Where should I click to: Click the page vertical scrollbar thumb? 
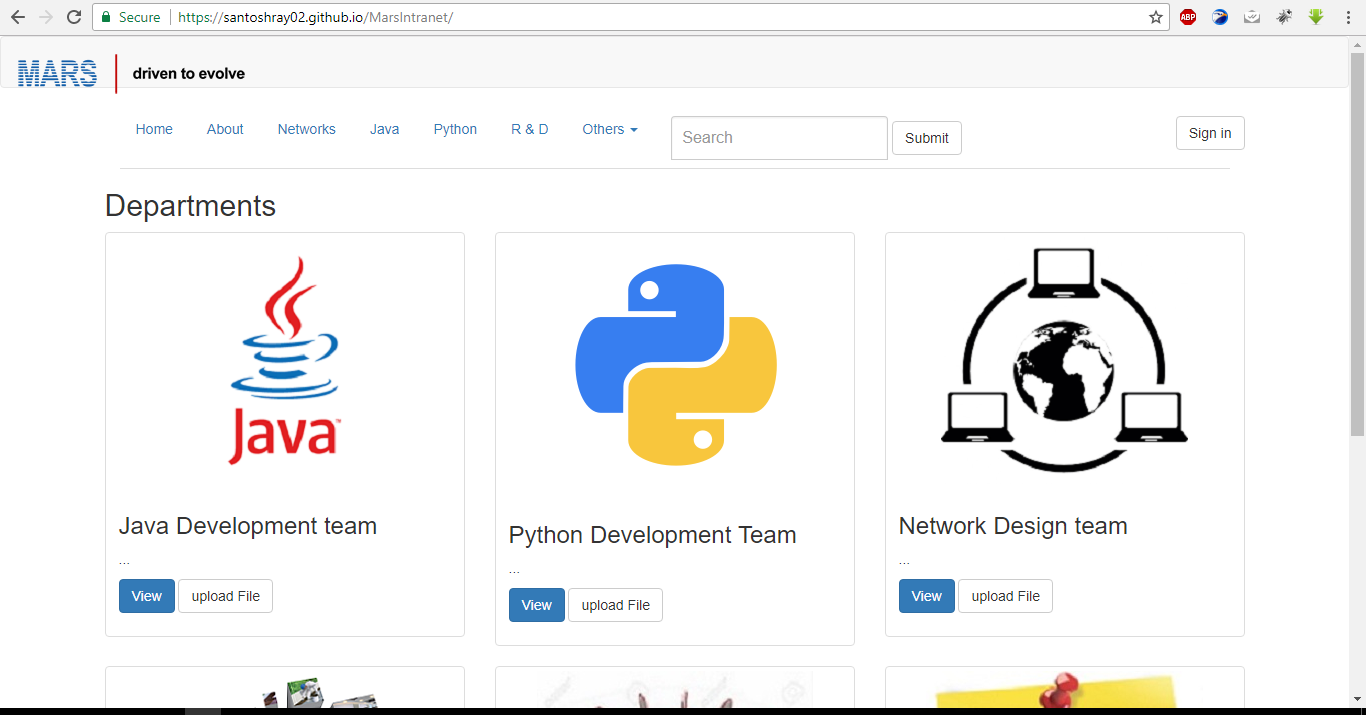click(1357, 243)
